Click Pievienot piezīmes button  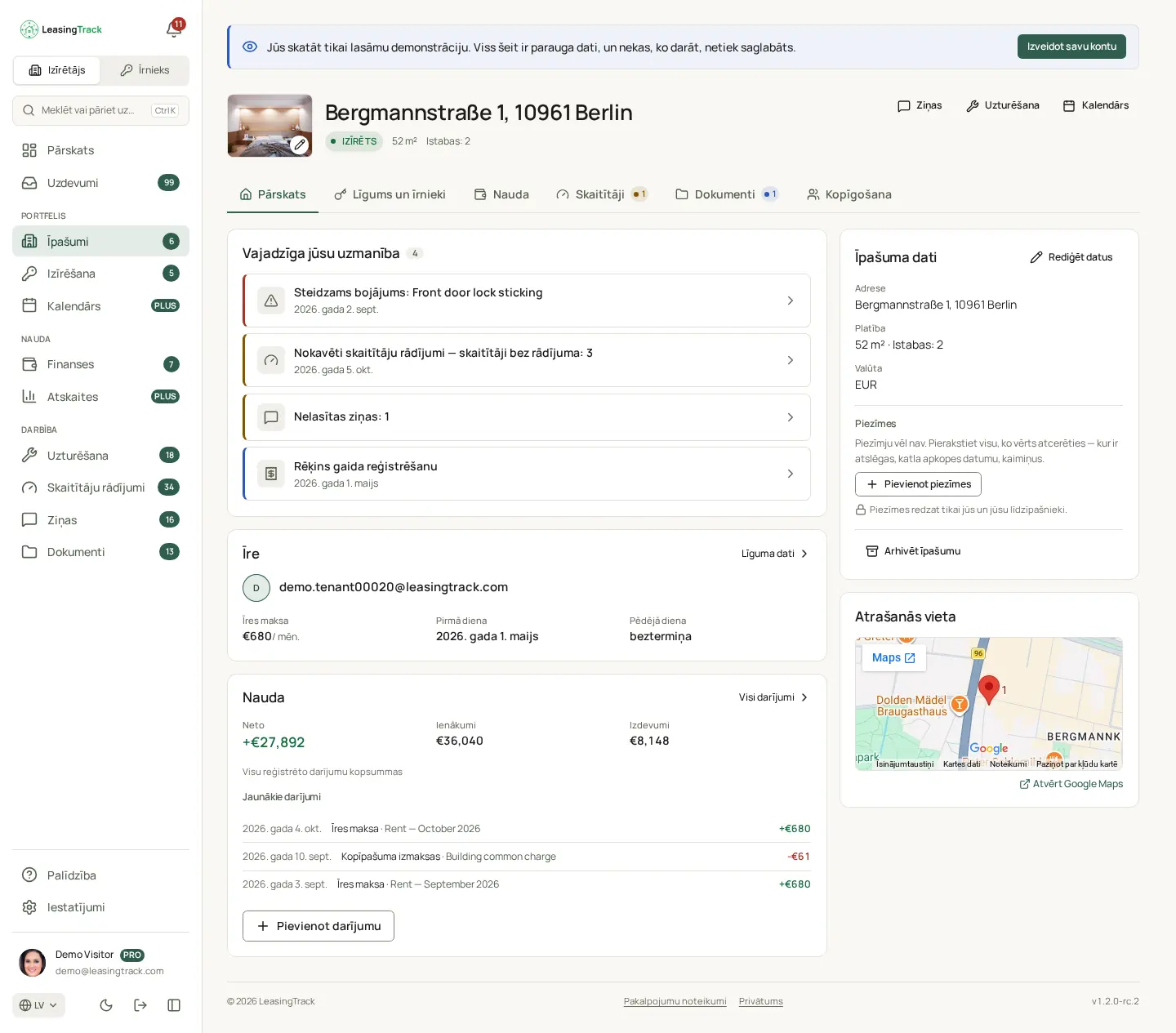(918, 484)
